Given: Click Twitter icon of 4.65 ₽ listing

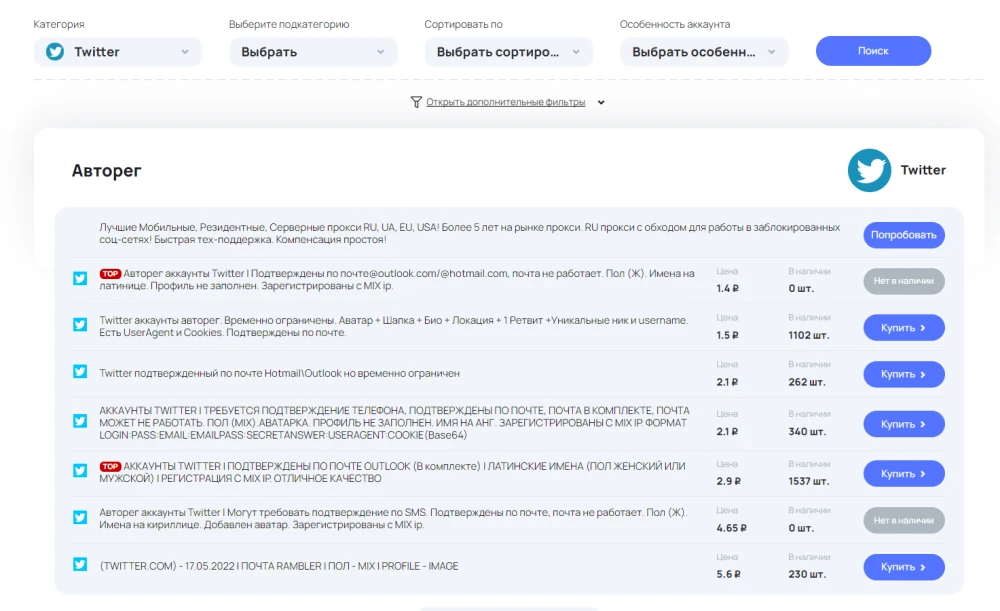Looking at the screenshot, I should click(x=80, y=518).
